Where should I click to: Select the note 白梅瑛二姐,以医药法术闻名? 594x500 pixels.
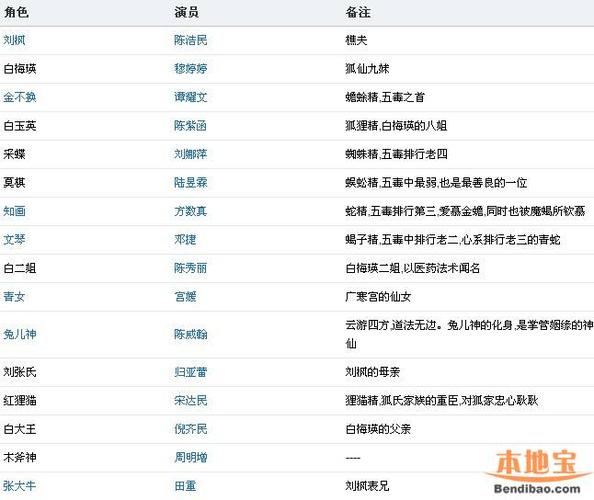[413, 268]
